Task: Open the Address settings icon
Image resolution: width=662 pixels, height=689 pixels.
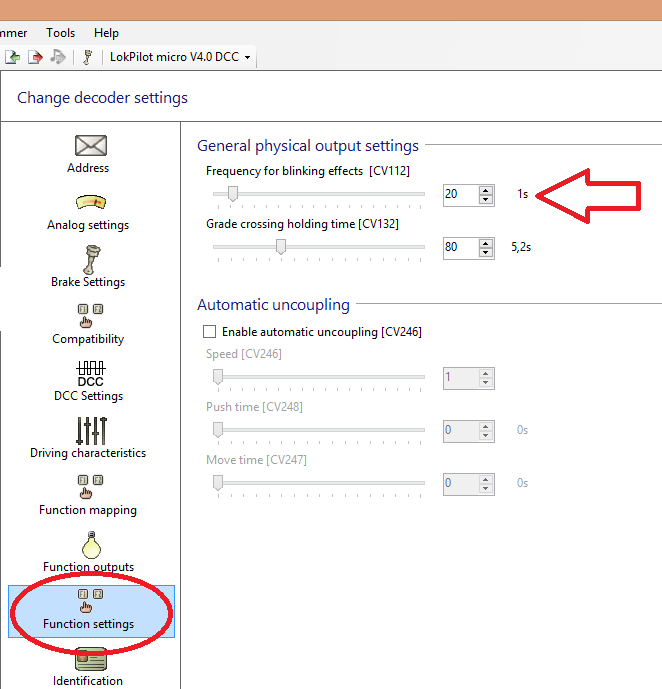Action: click(x=90, y=145)
